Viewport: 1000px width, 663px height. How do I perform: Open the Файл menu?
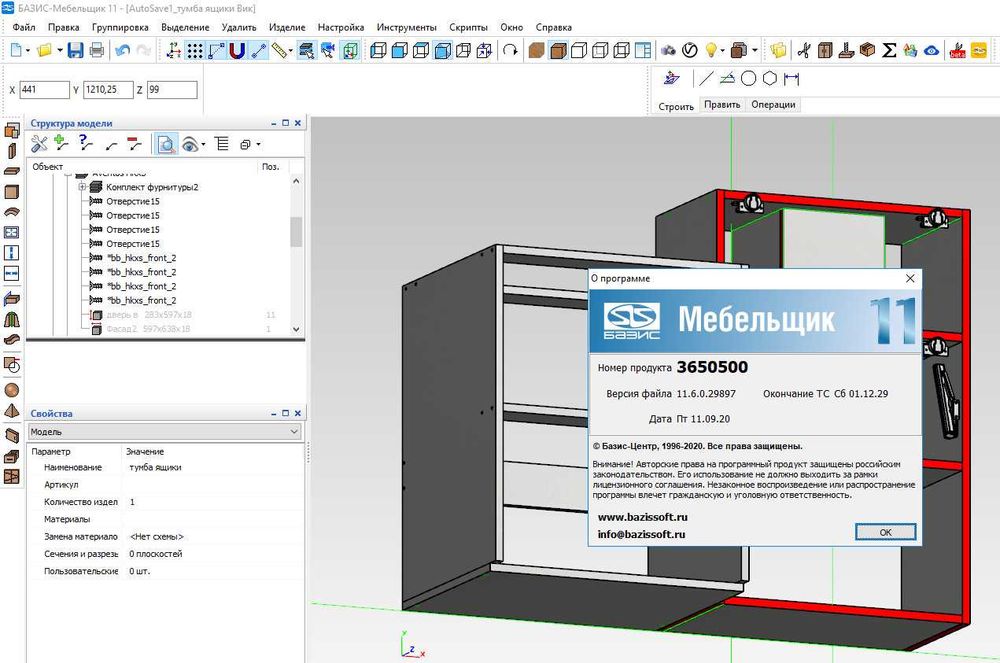coord(24,27)
